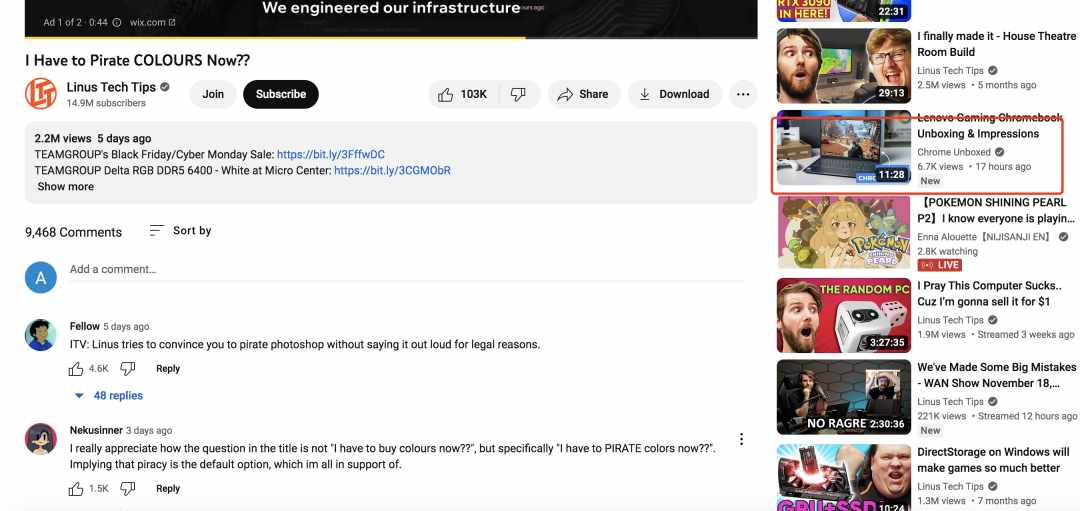Click the New badge under Chrome Unboxed video
Screen dimensions: 1080x511
(x=930, y=180)
